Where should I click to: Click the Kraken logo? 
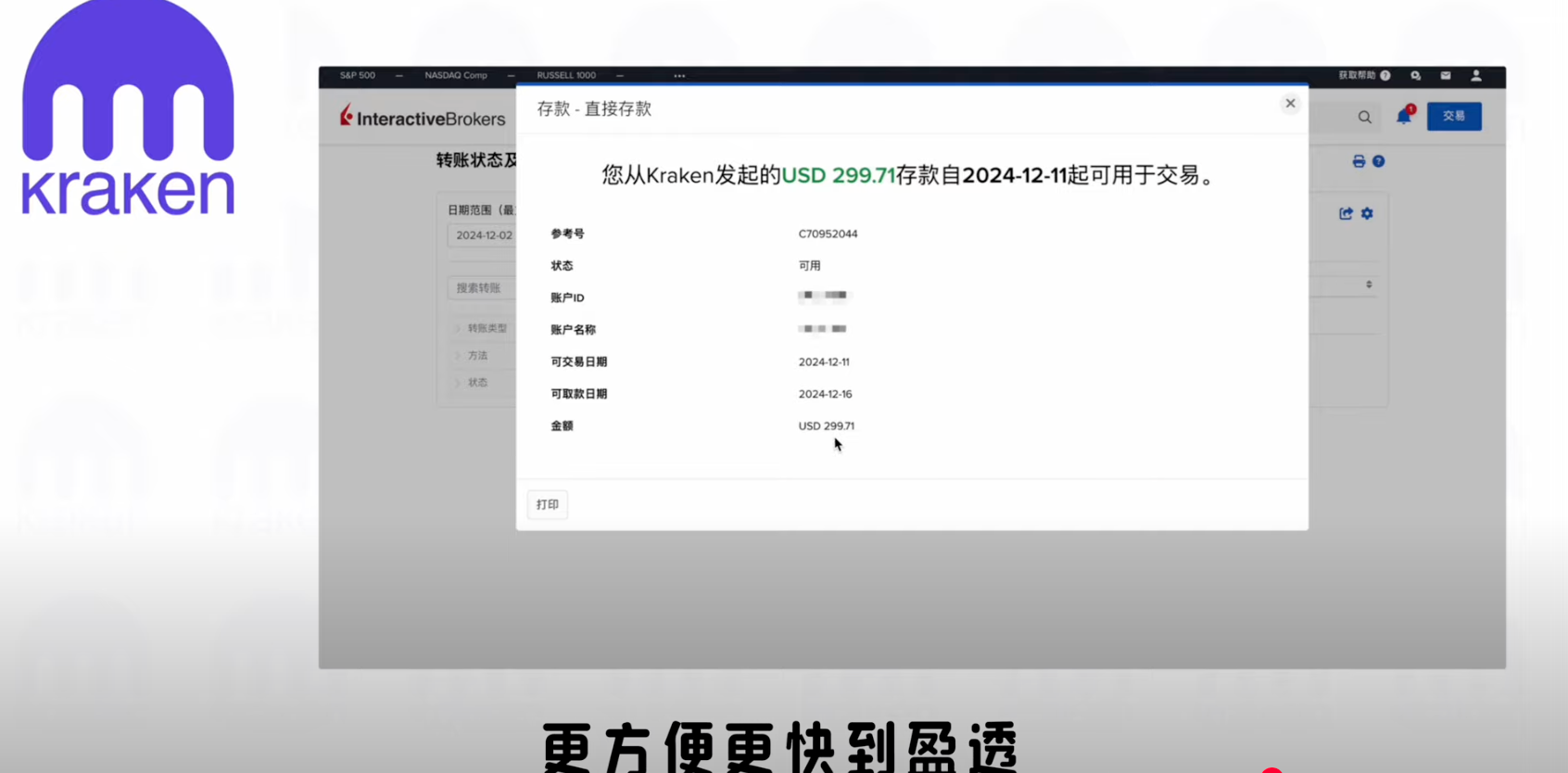[x=128, y=108]
